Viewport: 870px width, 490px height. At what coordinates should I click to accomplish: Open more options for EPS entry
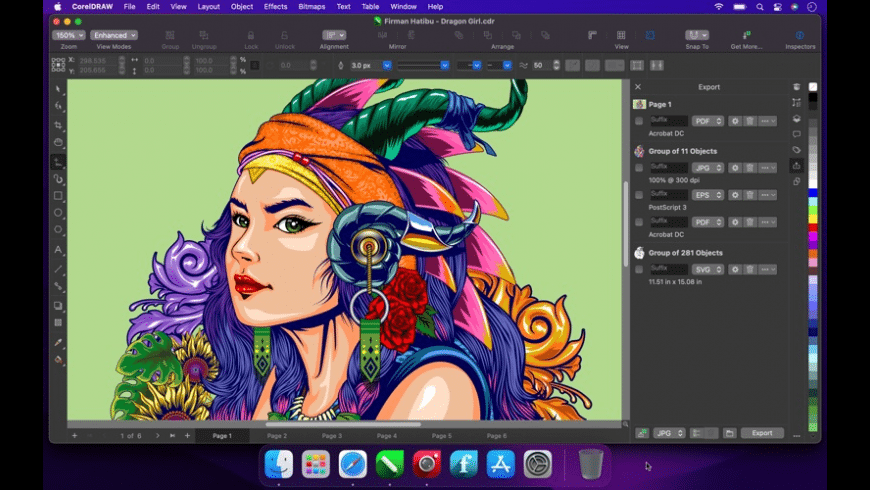point(768,195)
